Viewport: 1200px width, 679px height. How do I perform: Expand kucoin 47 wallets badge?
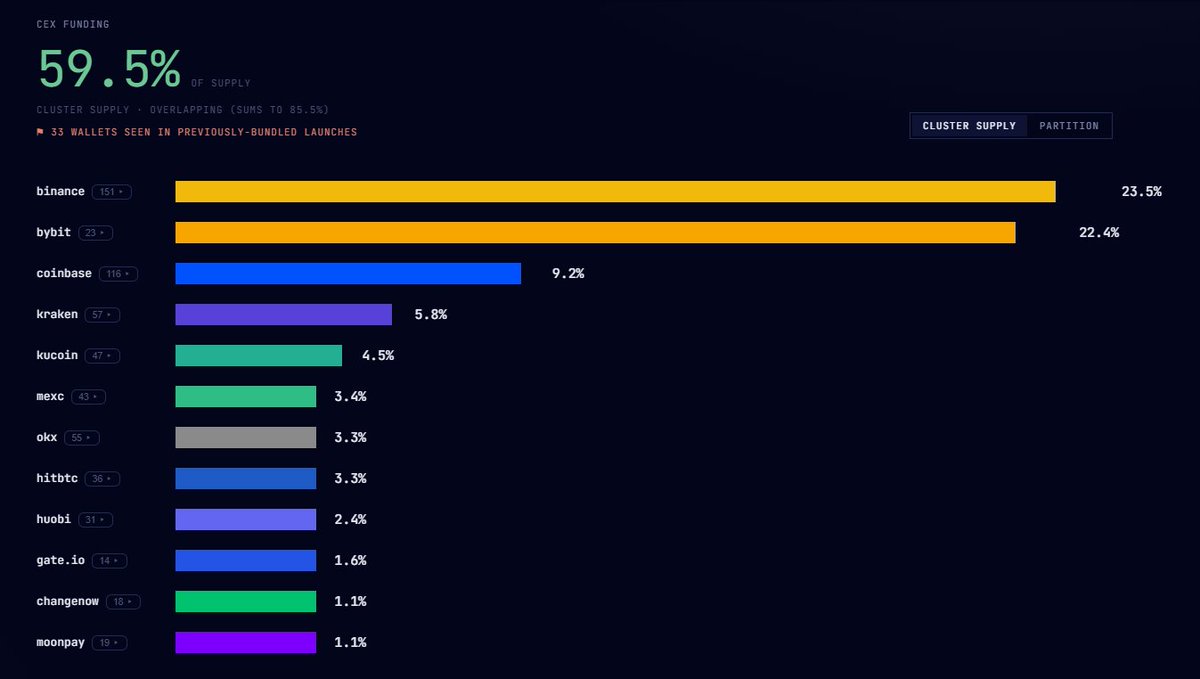tap(102, 355)
